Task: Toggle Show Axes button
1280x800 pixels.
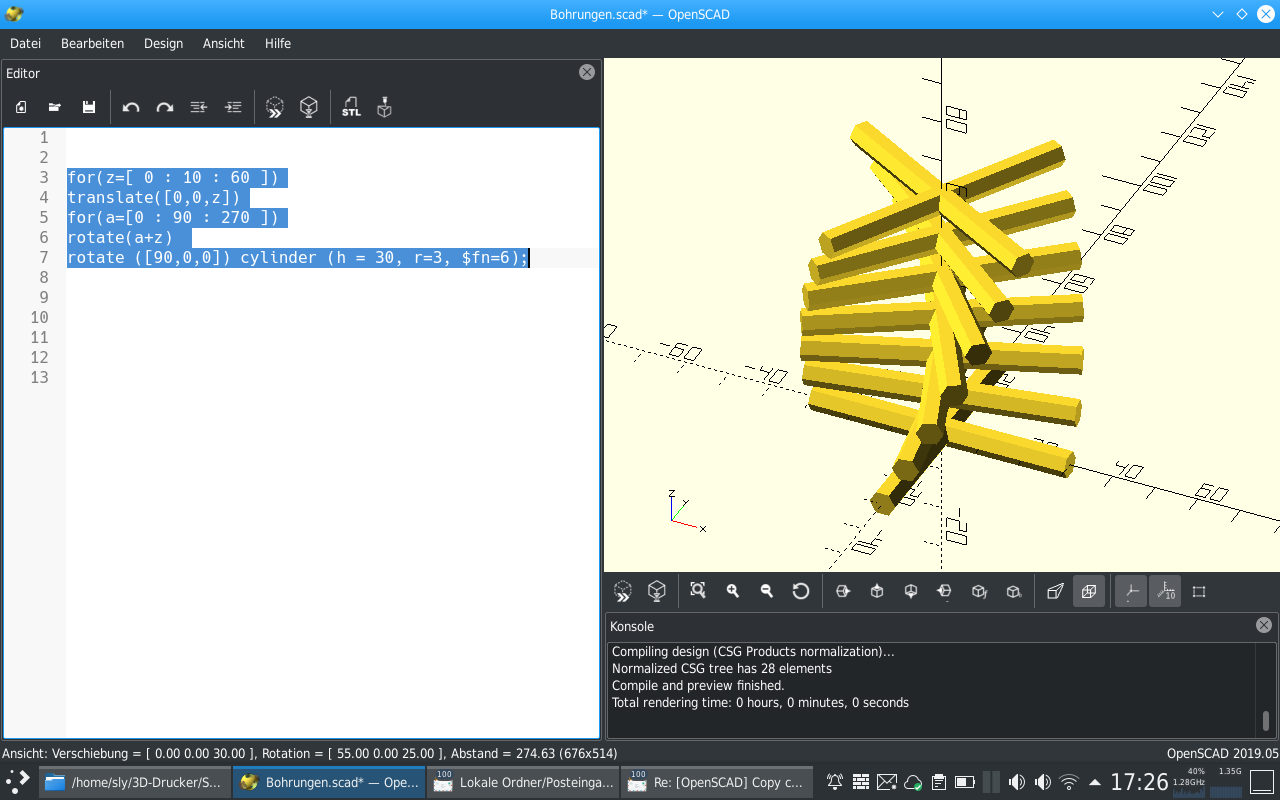Action: [1131, 591]
